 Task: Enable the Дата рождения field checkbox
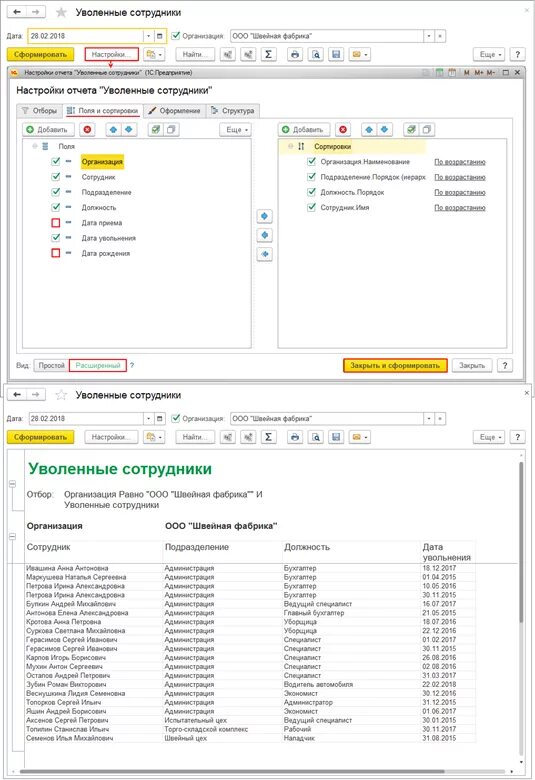click(x=56, y=253)
